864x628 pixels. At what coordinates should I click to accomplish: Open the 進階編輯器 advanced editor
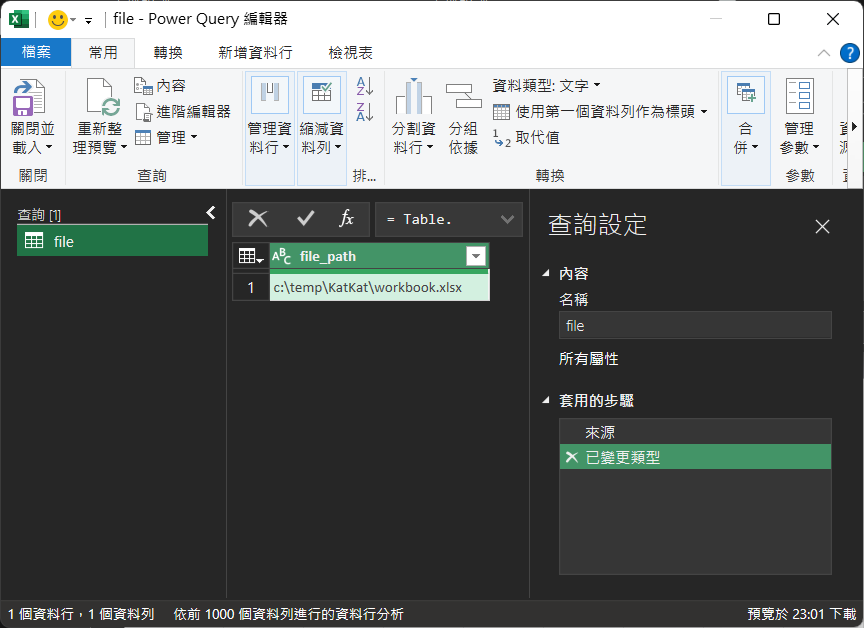(183, 111)
